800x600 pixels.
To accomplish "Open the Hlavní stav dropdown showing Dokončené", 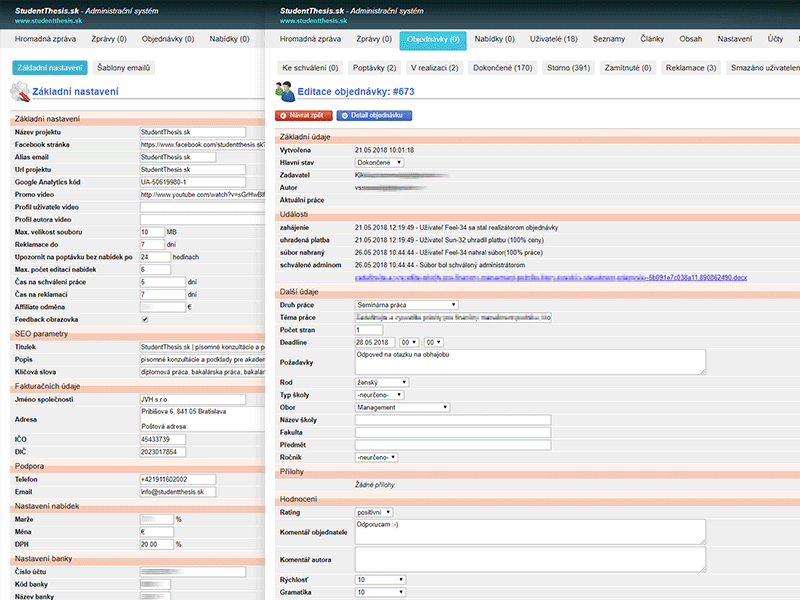I will click(x=379, y=163).
